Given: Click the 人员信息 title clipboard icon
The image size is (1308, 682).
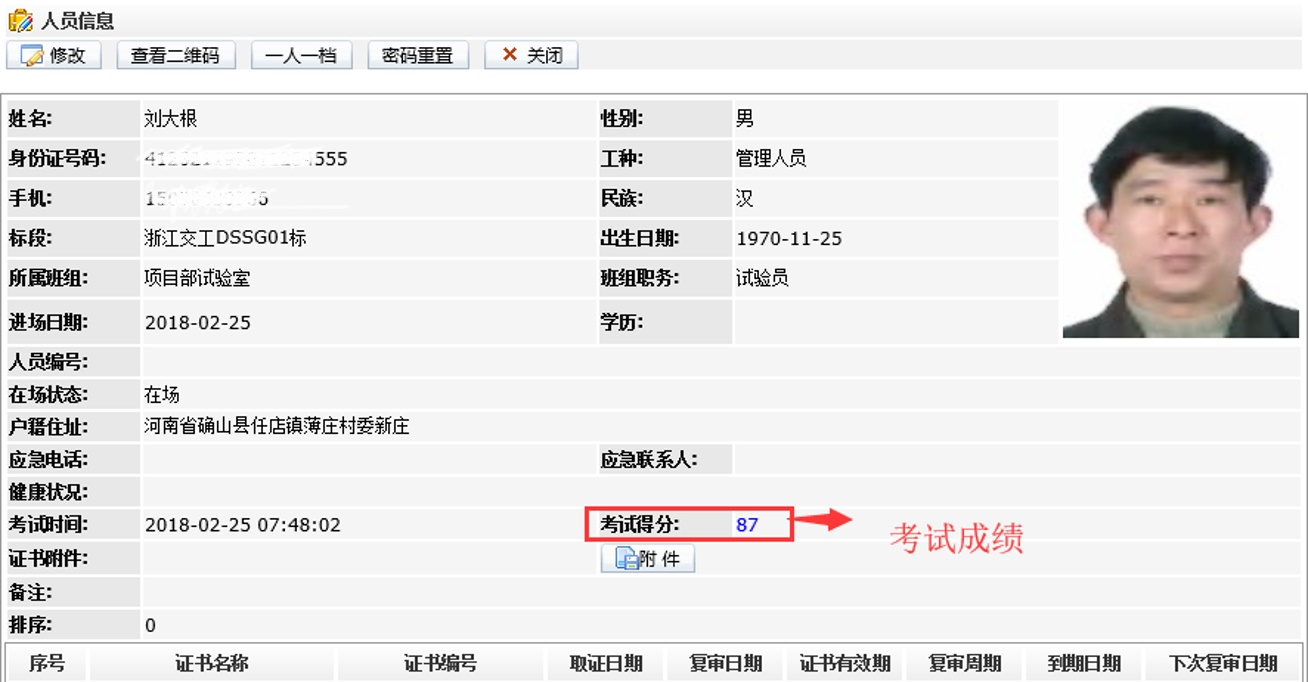Looking at the screenshot, I should tap(20, 20).
